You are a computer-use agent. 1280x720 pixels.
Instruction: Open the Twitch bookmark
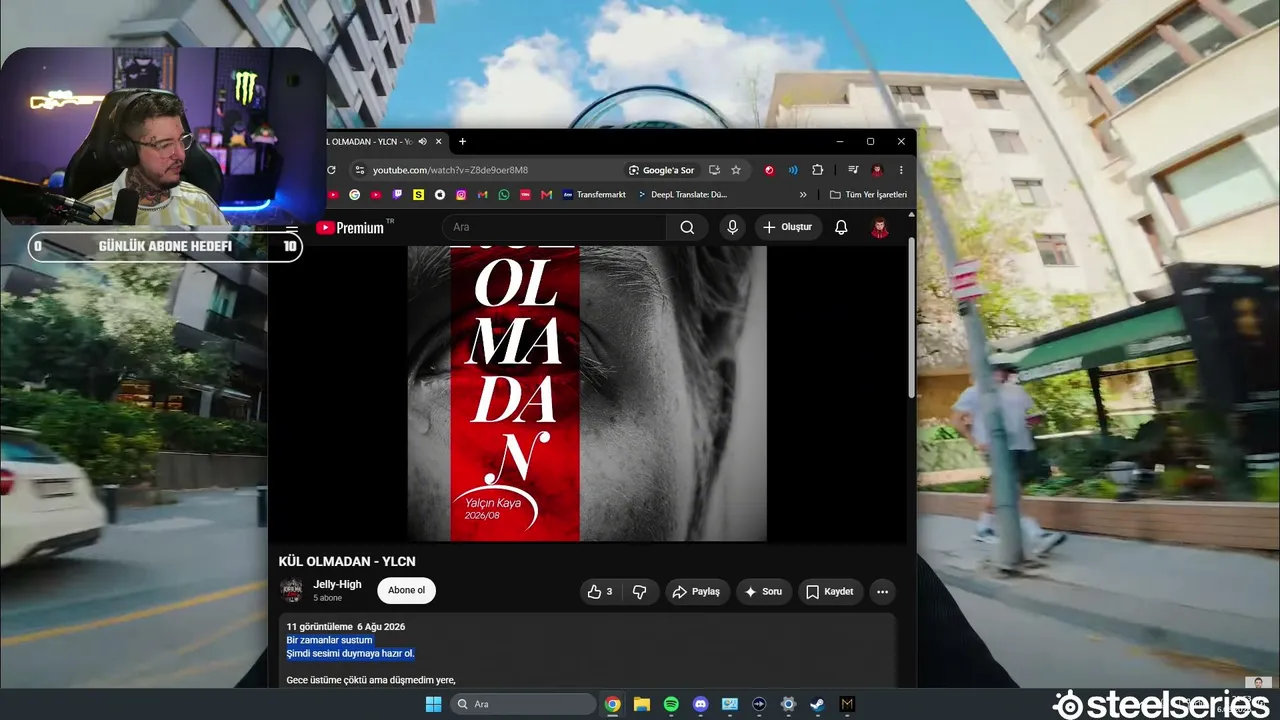tap(398, 195)
